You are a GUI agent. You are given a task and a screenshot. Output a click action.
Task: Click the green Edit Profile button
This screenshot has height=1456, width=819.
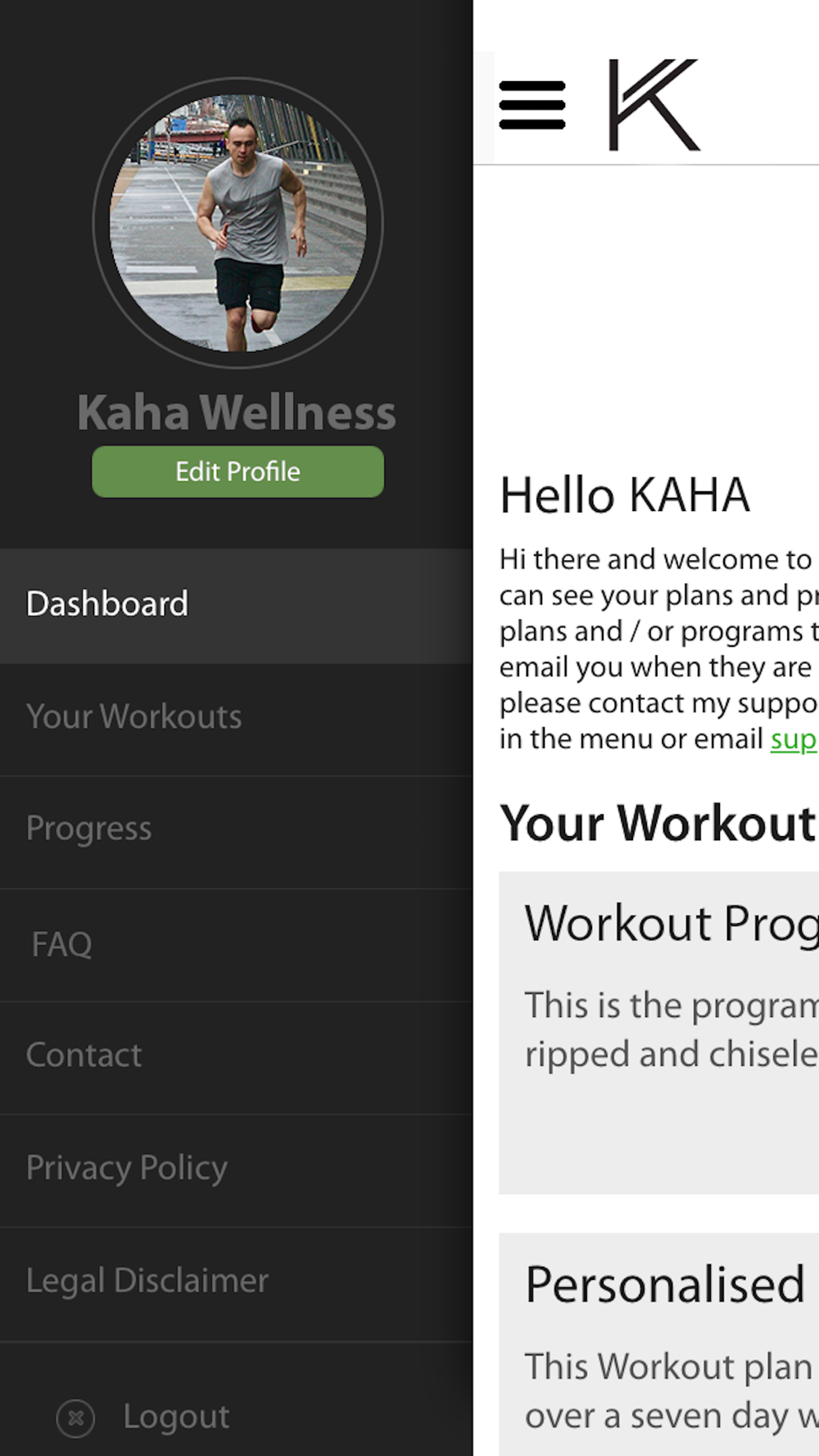pos(238,472)
